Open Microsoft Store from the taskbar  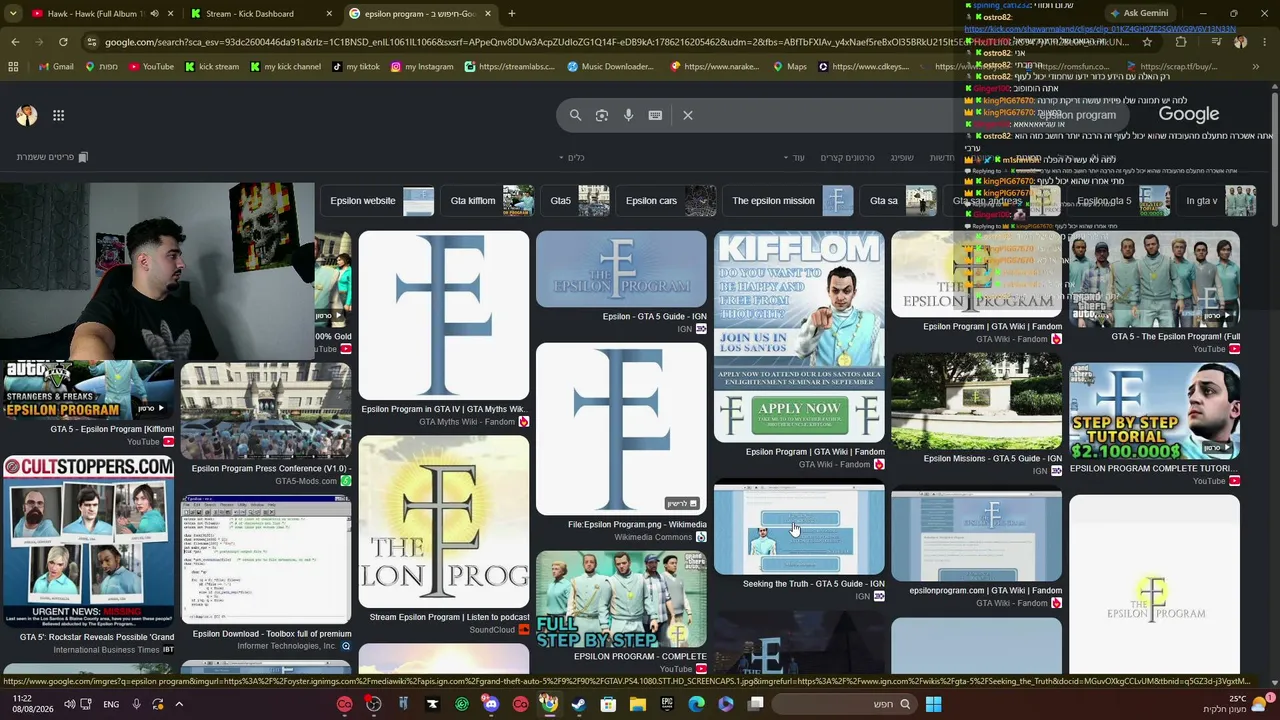pos(608,704)
